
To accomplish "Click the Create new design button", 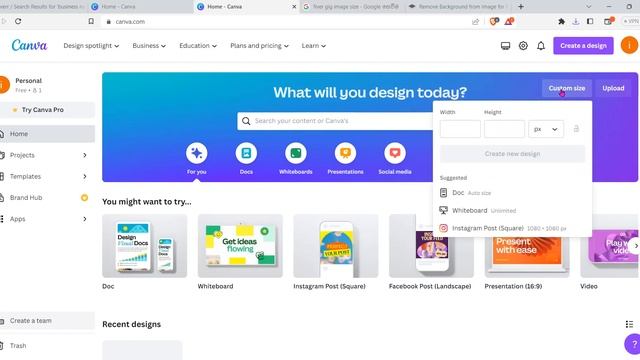I will point(512,154).
